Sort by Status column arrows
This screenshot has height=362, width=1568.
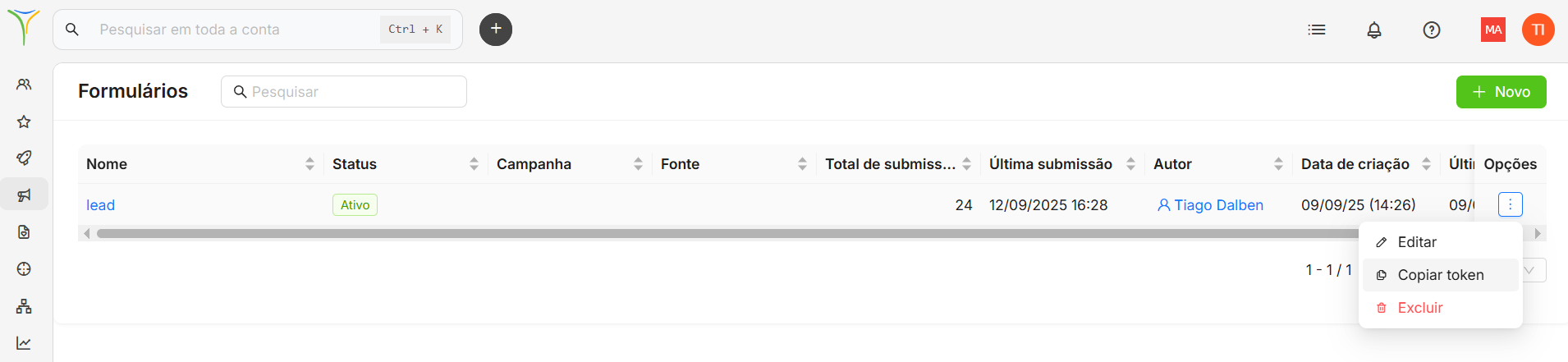[474, 164]
